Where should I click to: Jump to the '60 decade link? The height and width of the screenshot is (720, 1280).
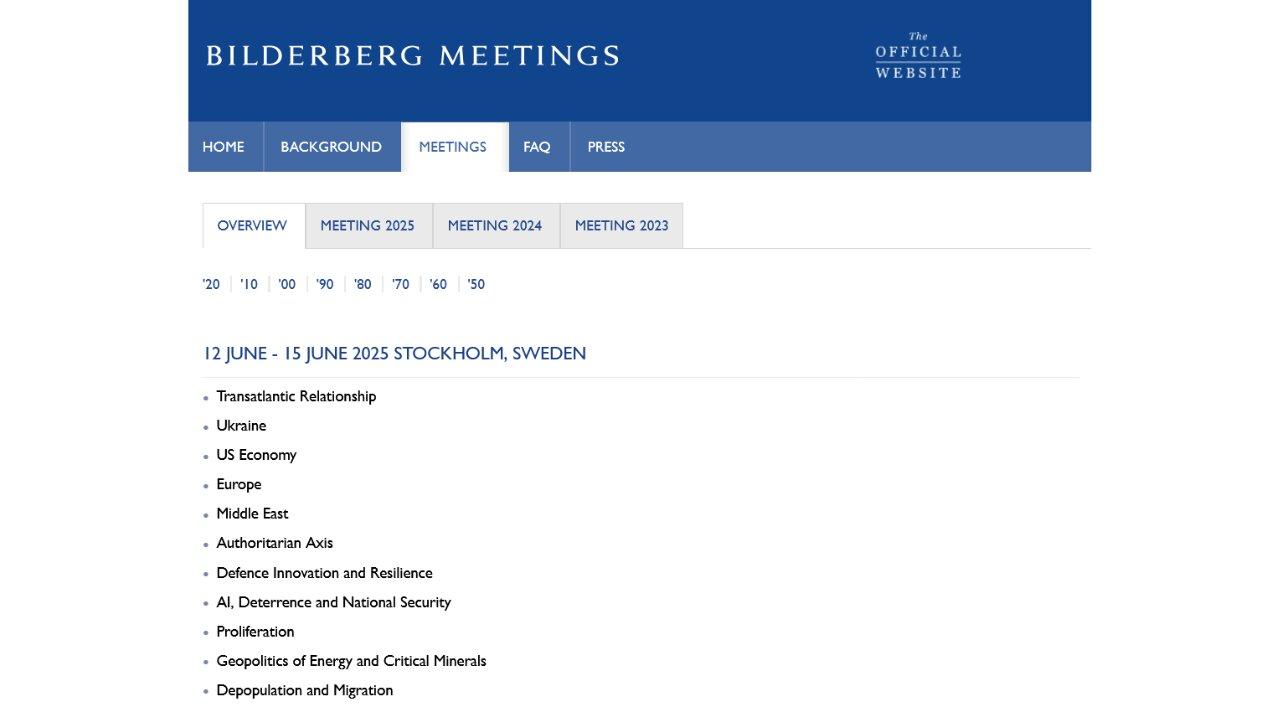click(x=438, y=284)
